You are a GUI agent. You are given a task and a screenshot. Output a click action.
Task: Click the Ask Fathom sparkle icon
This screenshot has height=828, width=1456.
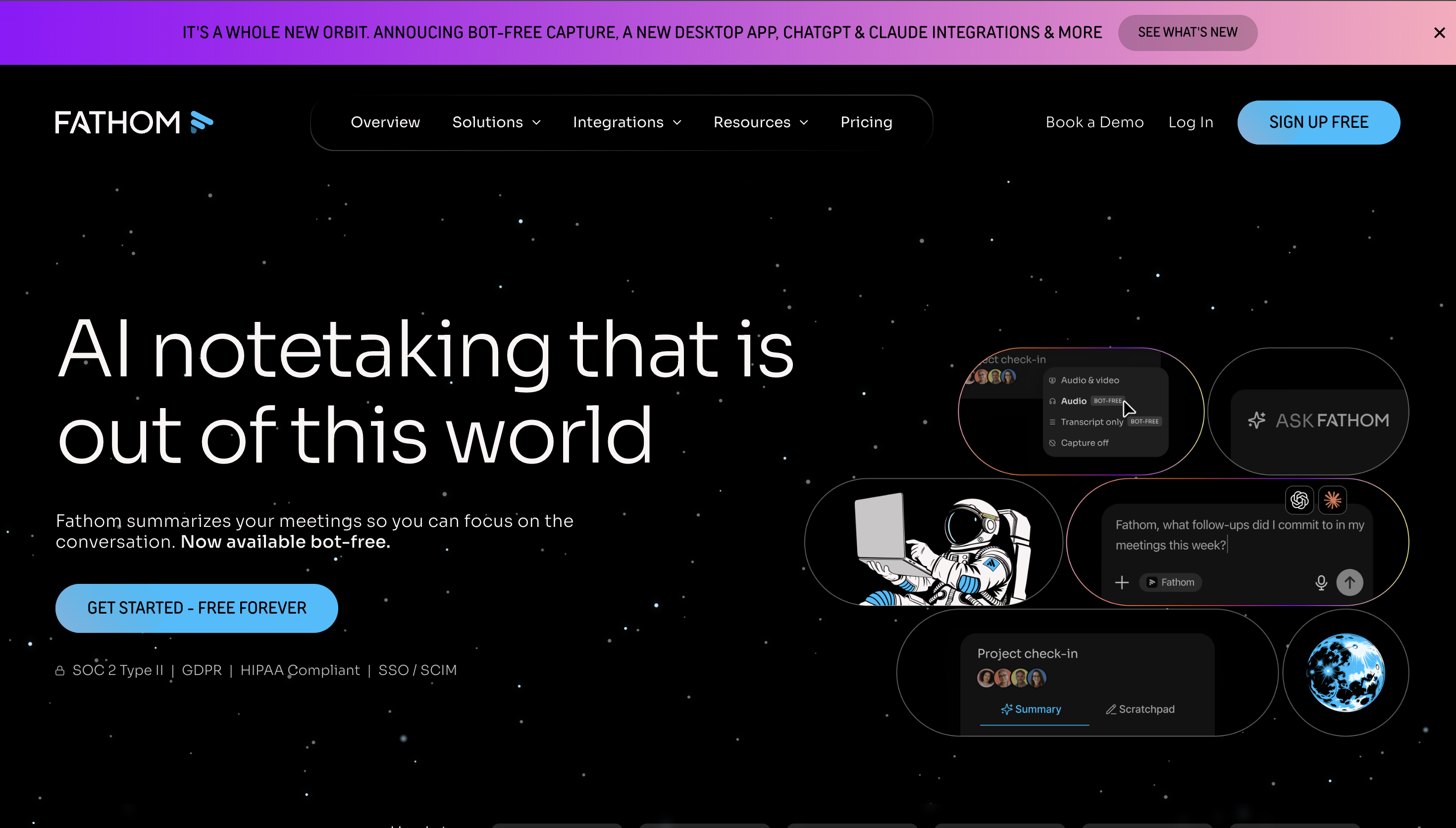click(x=1256, y=420)
